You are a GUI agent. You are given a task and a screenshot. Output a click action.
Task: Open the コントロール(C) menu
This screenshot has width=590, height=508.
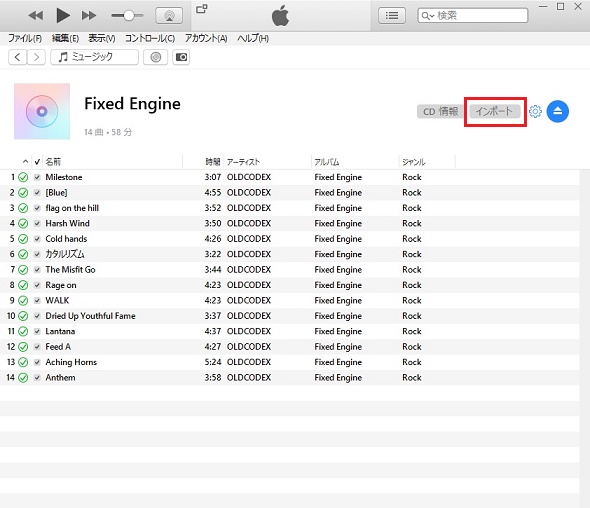pos(150,38)
